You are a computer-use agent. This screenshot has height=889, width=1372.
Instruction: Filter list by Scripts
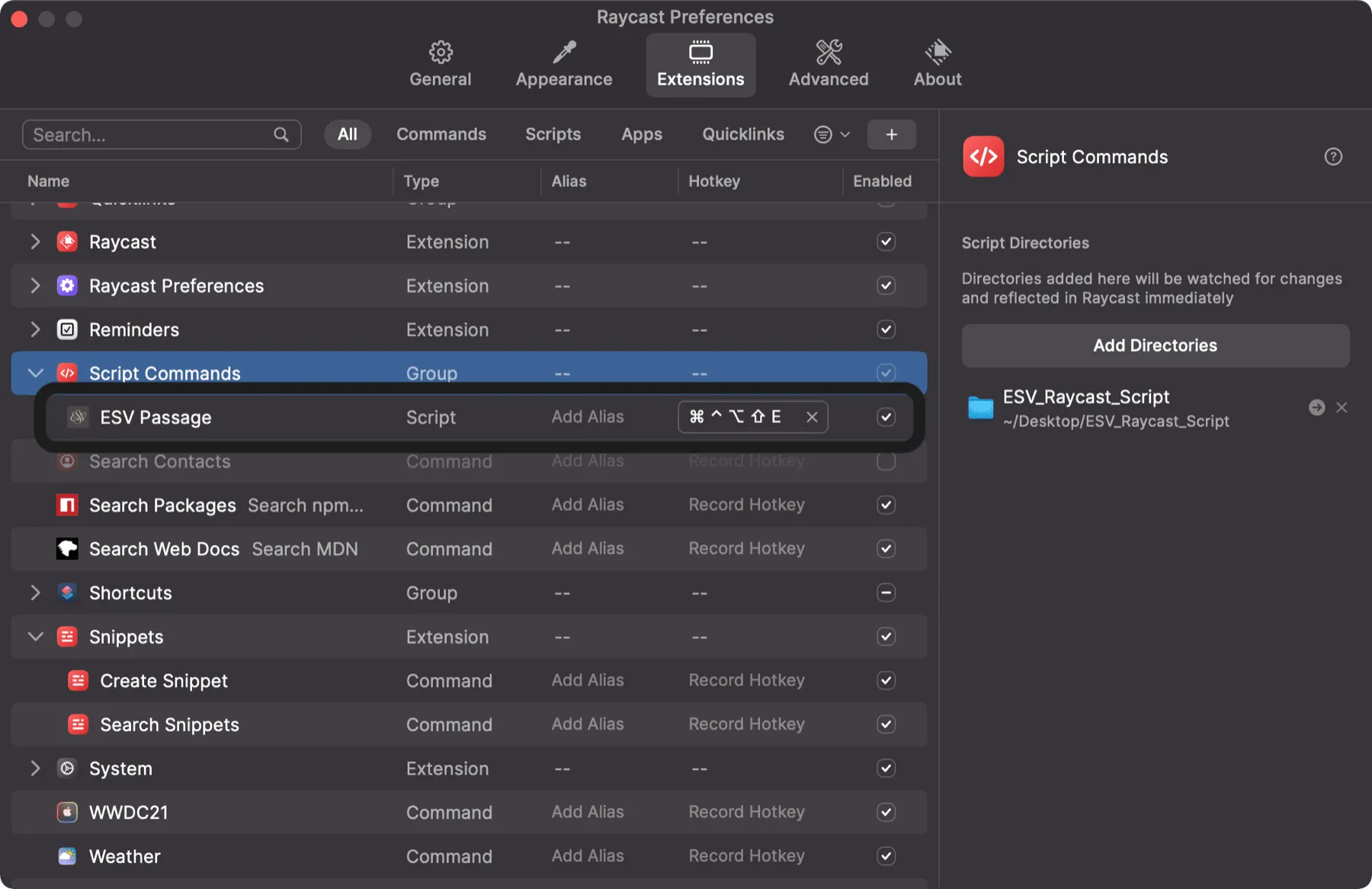pyautogui.click(x=553, y=135)
